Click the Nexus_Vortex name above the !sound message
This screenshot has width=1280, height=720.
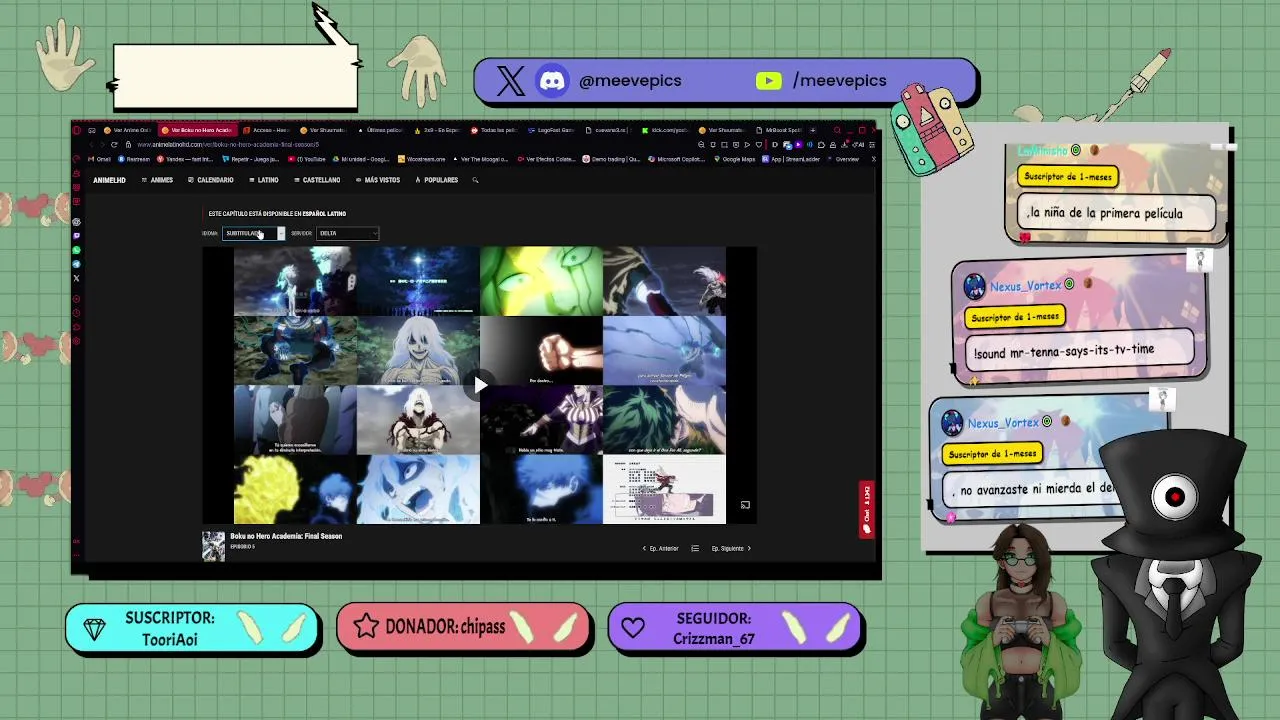click(1026, 286)
